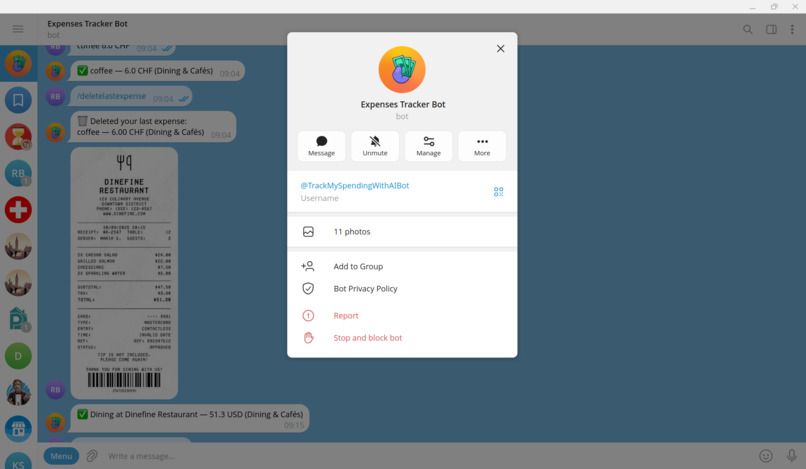Select Stop and block bot
The width and height of the screenshot is (806, 469).
402,338
